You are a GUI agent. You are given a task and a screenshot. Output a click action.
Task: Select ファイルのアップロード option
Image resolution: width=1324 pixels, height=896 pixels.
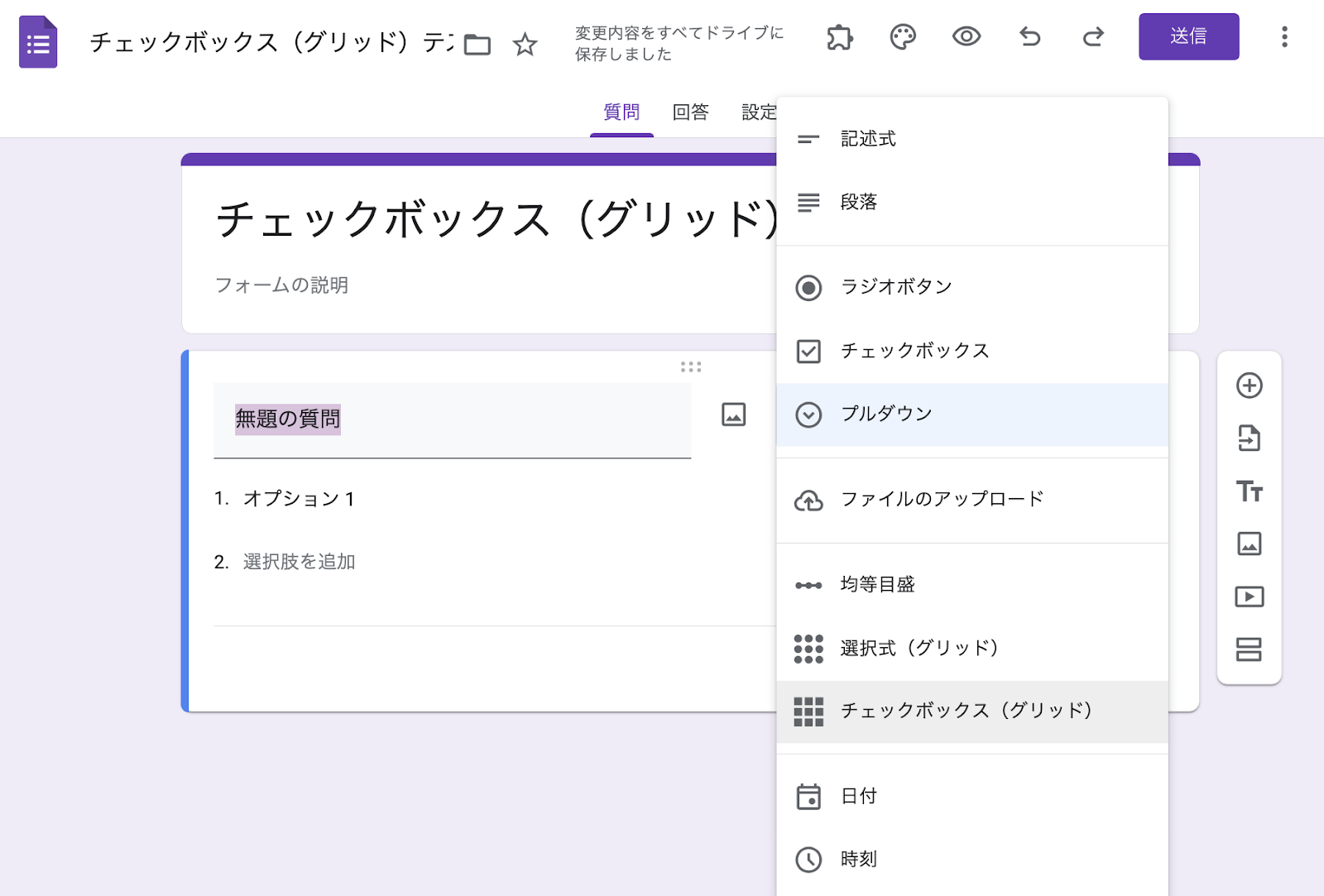click(x=972, y=500)
